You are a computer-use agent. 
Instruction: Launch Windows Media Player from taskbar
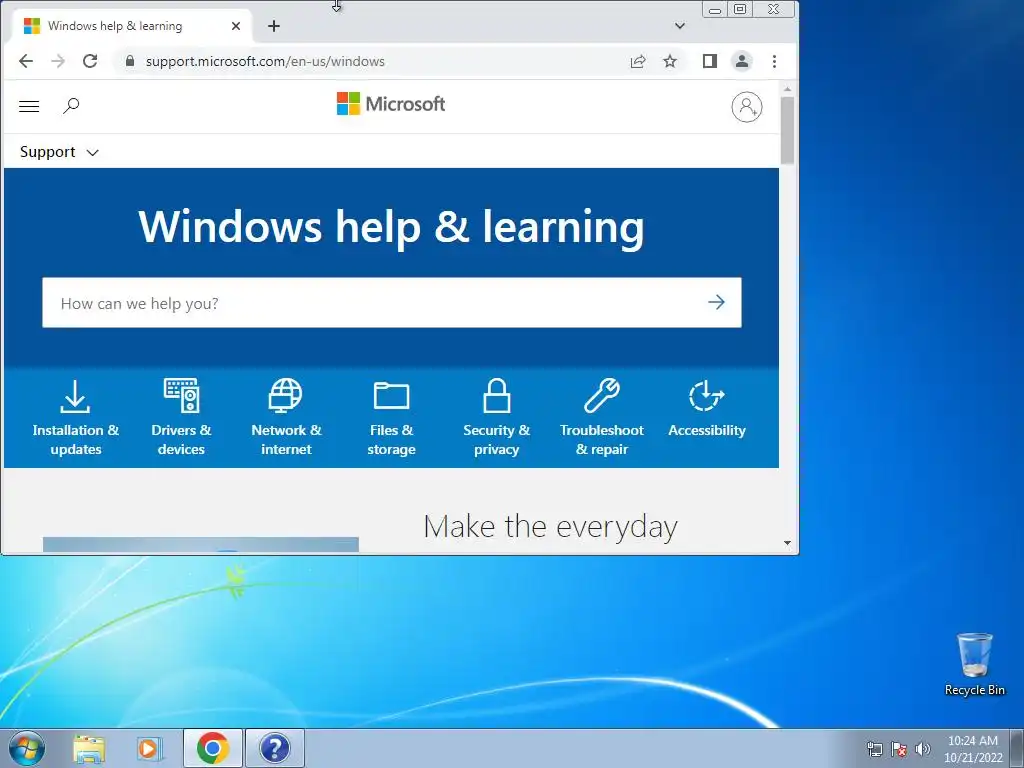click(x=150, y=748)
